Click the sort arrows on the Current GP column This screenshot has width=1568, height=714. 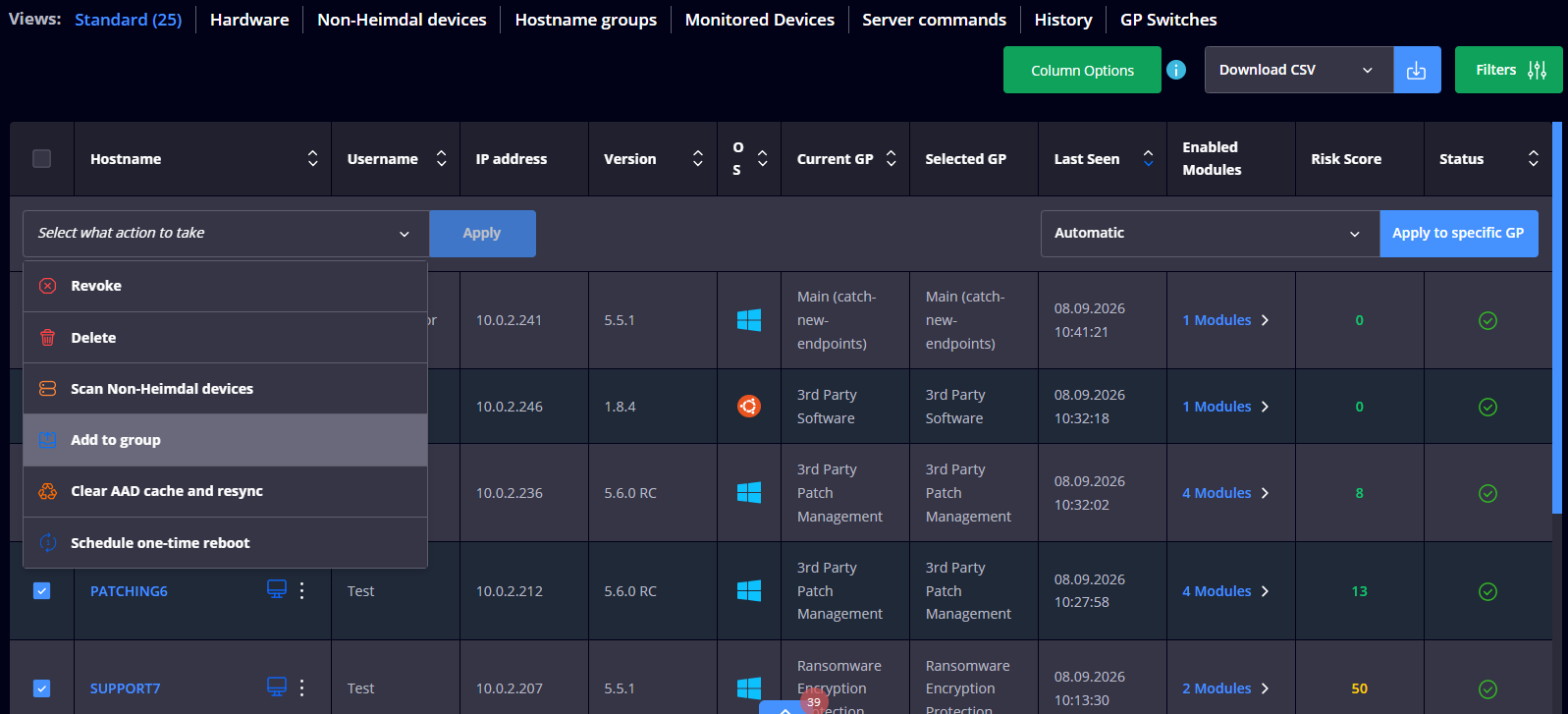[891, 158]
